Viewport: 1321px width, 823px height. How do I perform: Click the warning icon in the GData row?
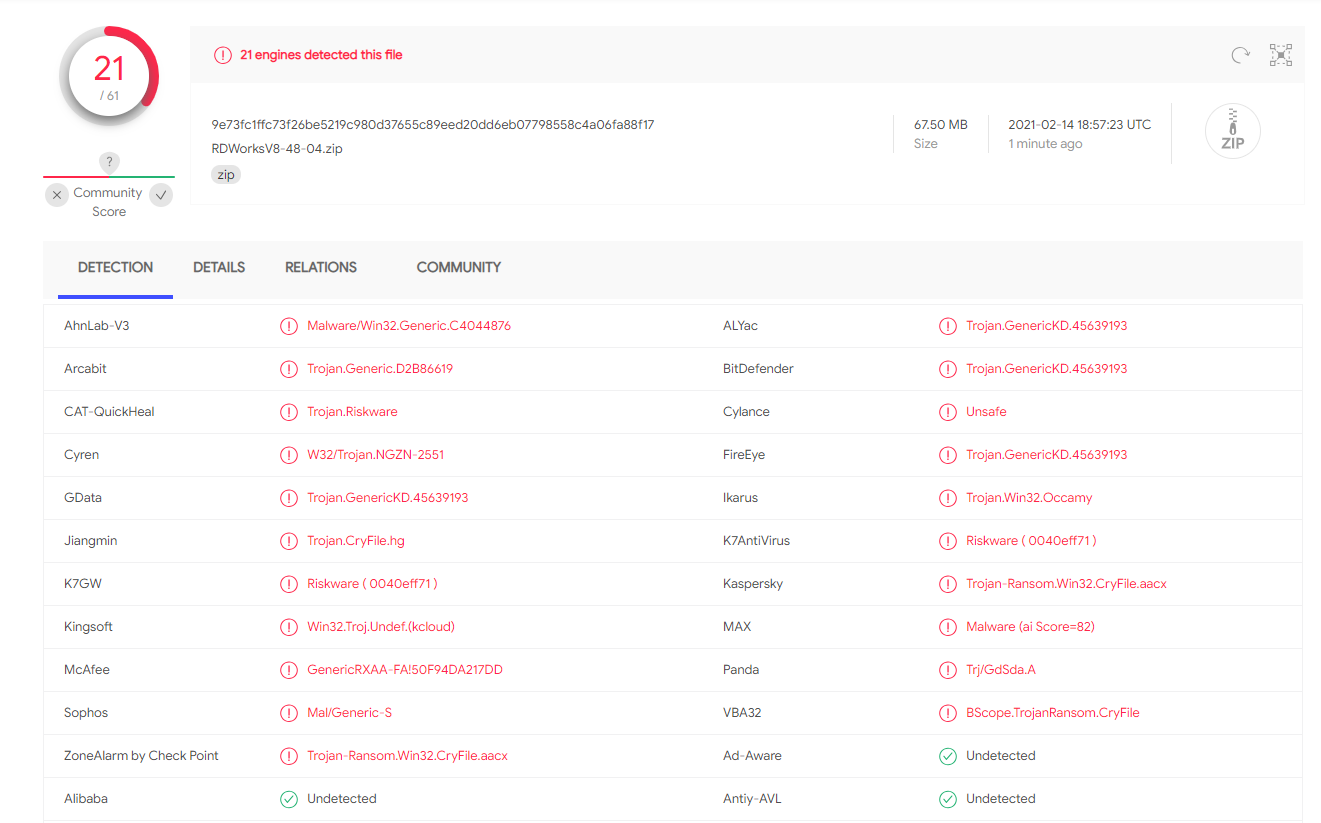[289, 498]
